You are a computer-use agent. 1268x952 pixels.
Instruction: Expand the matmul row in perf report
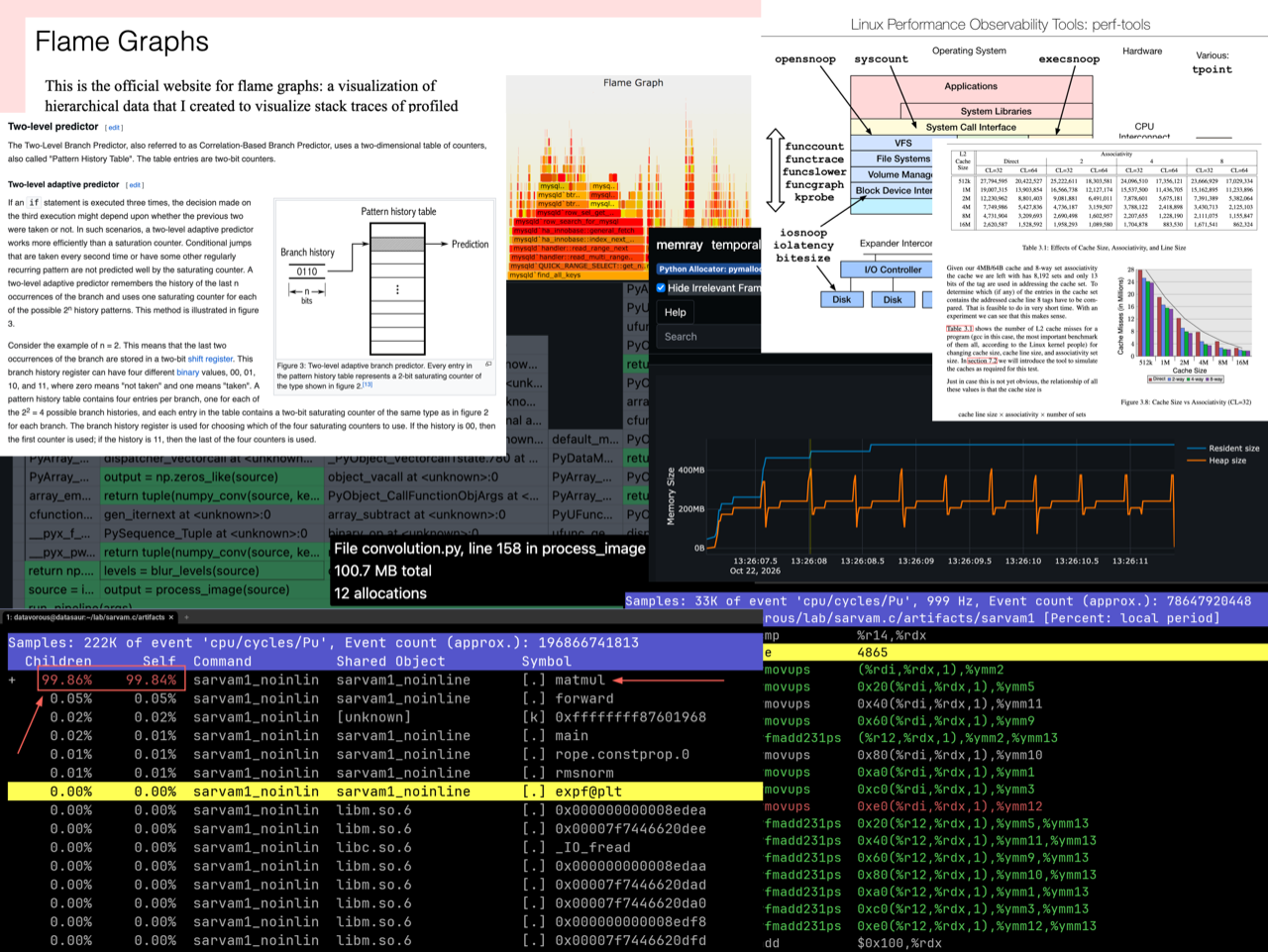pyautogui.click(x=12, y=680)
